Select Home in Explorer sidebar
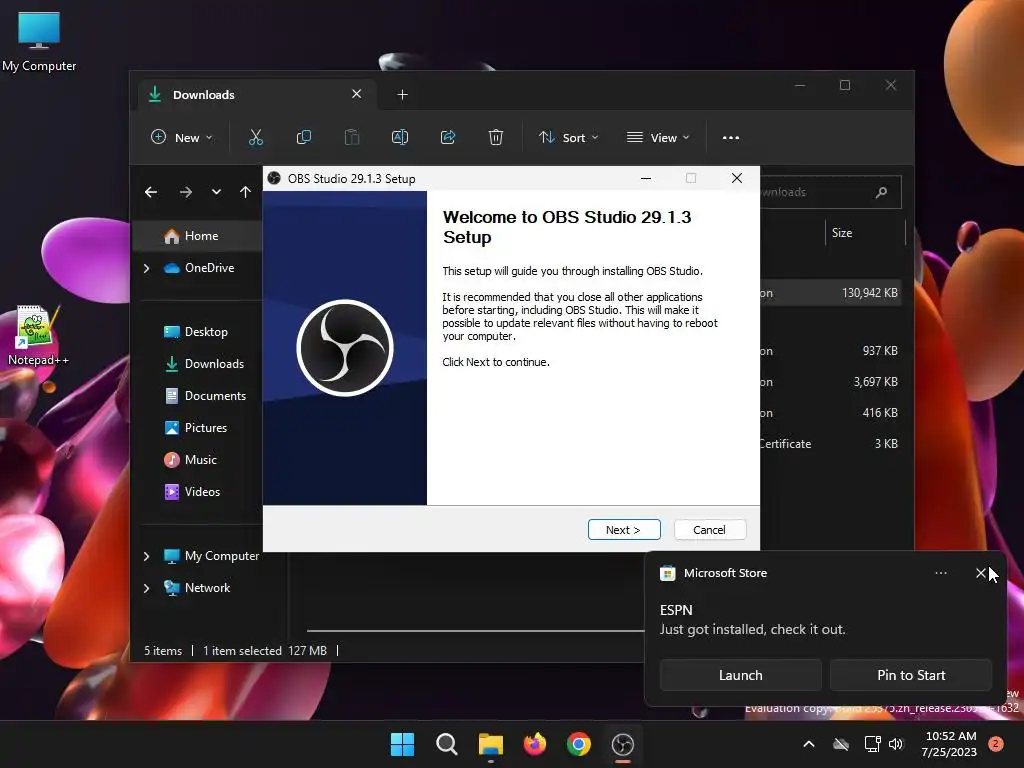Screen dimensions: 1024x768 click(x=199, y=236)
